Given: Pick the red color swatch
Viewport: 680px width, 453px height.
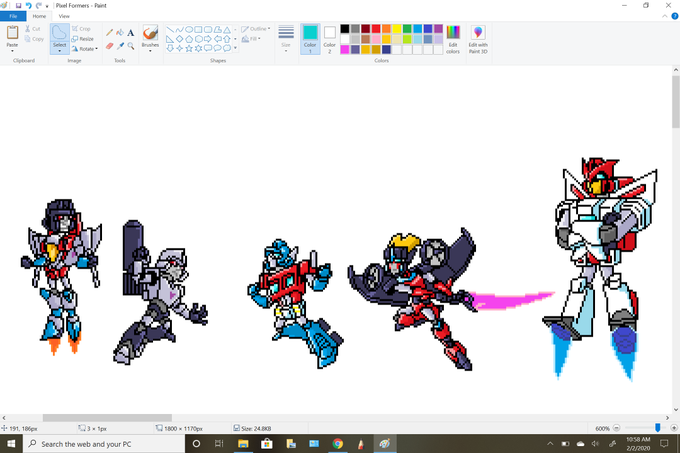Looking at the screenshot, I should click(376, 29).
